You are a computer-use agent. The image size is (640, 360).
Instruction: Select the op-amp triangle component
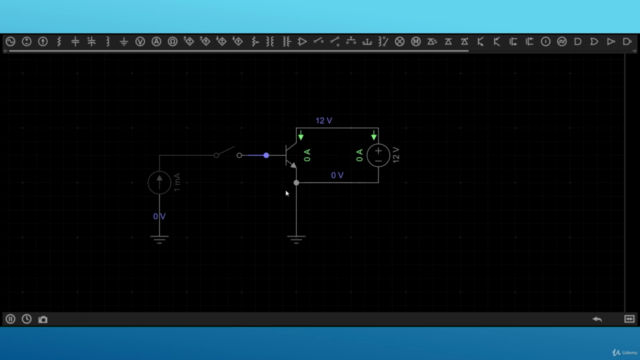coord(302,42)
